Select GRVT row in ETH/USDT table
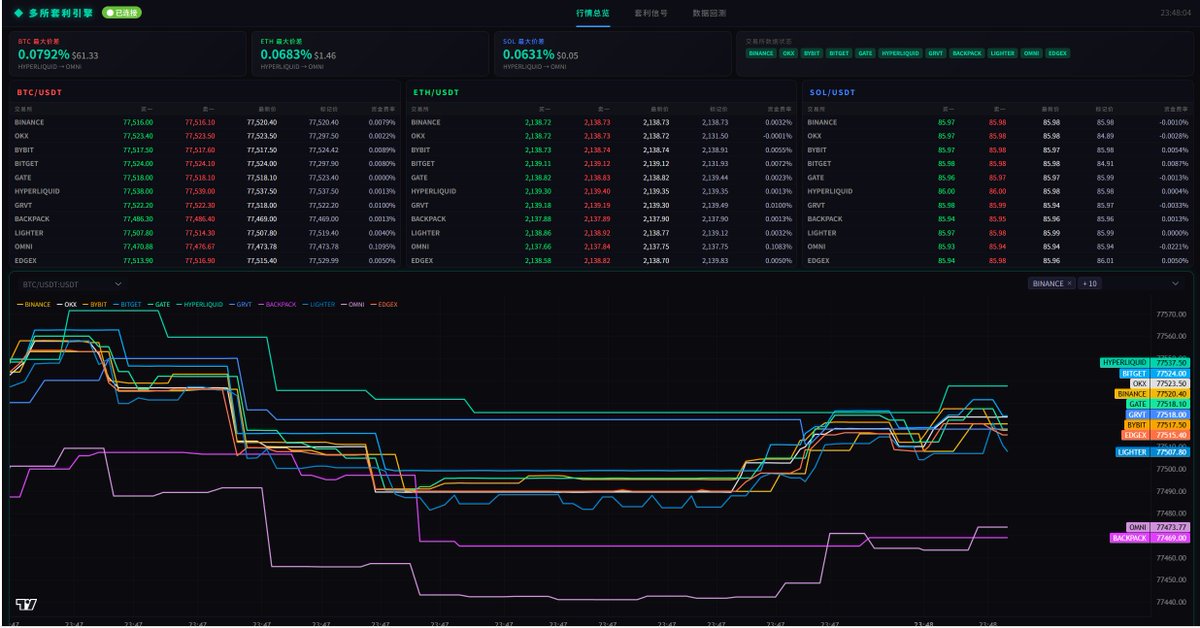Screen dimensions: 1200x628 (x=602, y=204)
